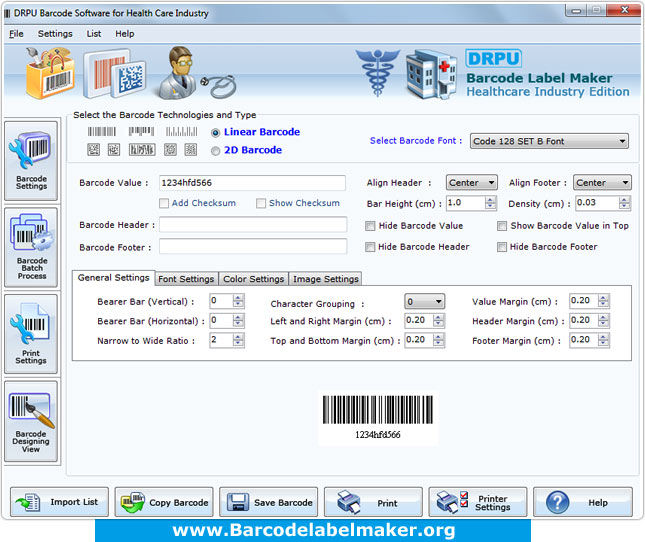The height and width of the screenshot is (542, 645).
Task: Select the 2D Barcode radio button
Action: (x=215, y=151)
